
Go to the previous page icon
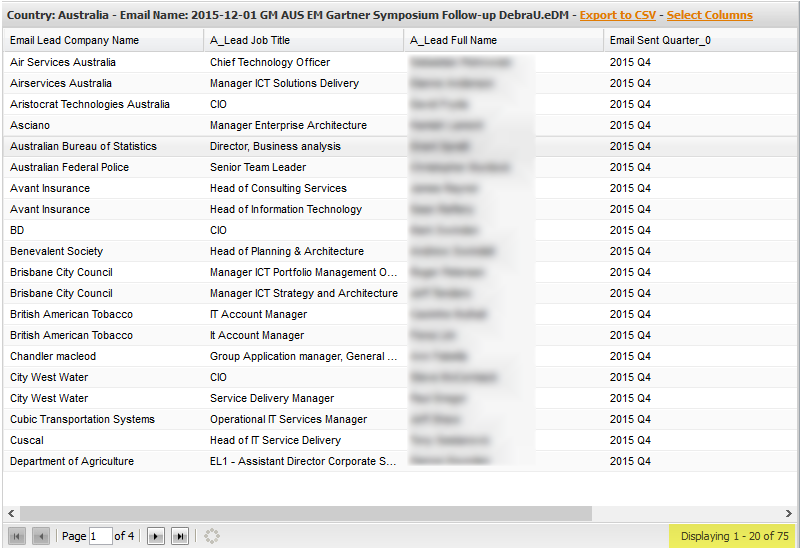[41, 537]
